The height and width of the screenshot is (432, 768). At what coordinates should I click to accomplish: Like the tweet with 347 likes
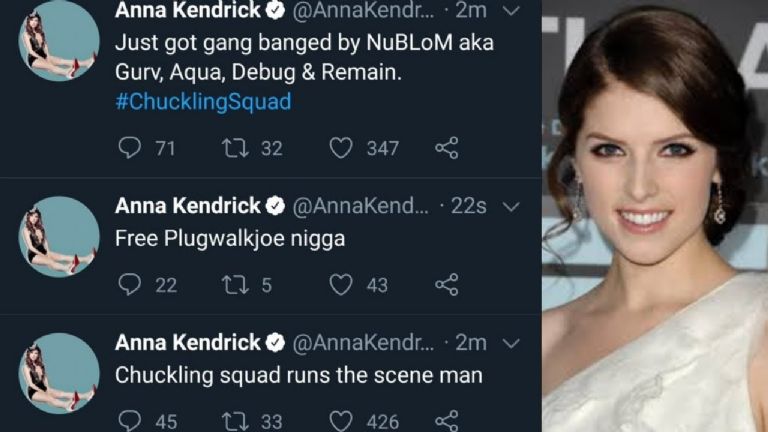tap(341, 148)
